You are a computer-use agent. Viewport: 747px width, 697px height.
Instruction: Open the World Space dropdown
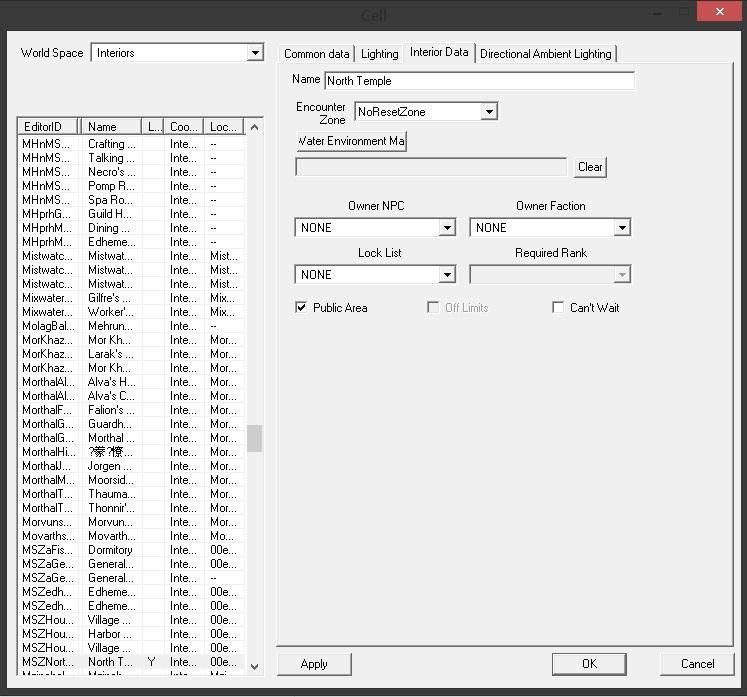point(255,53)
